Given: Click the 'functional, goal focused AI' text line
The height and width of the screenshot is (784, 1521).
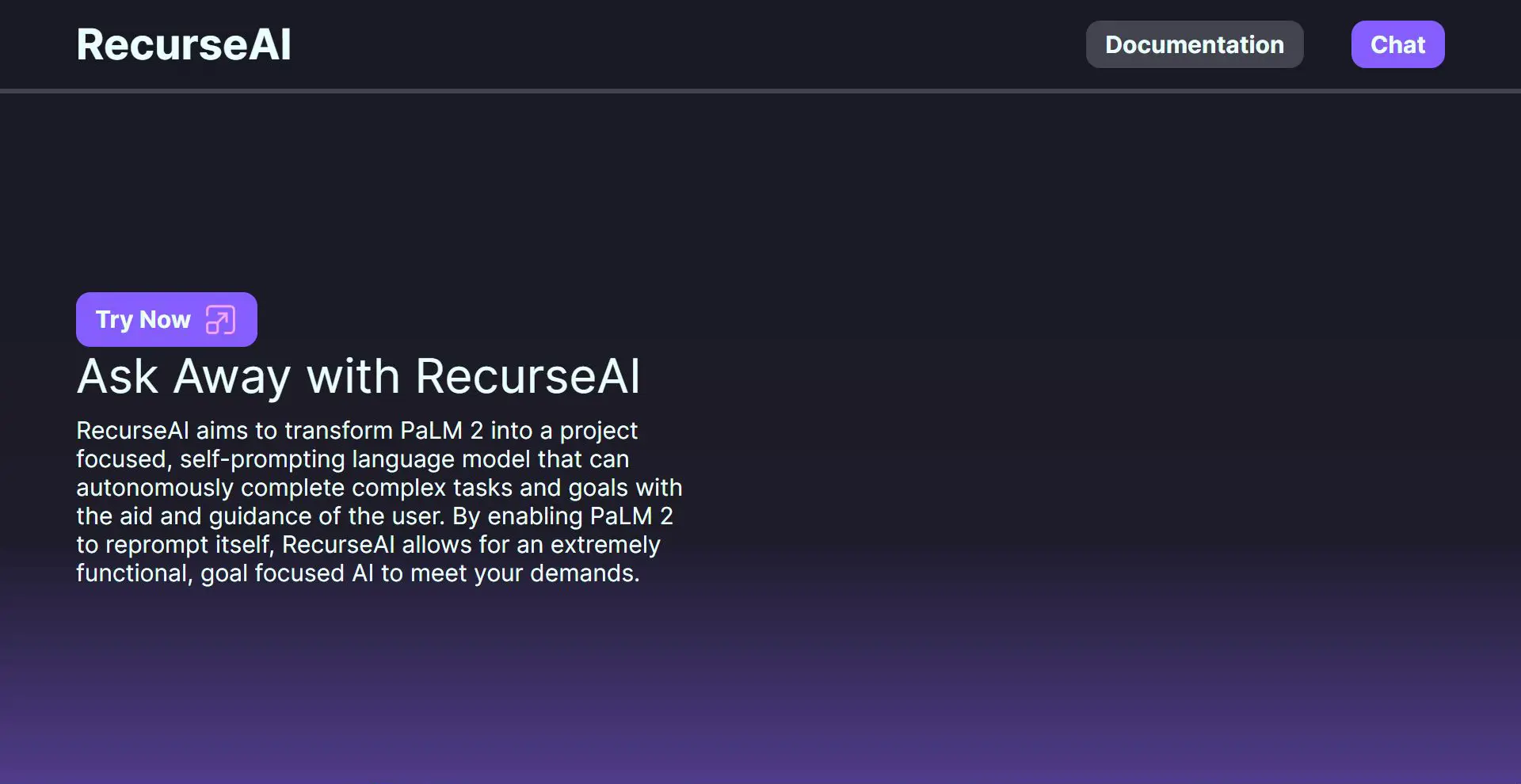Looking at the screenshot, I should click(357, 573).
